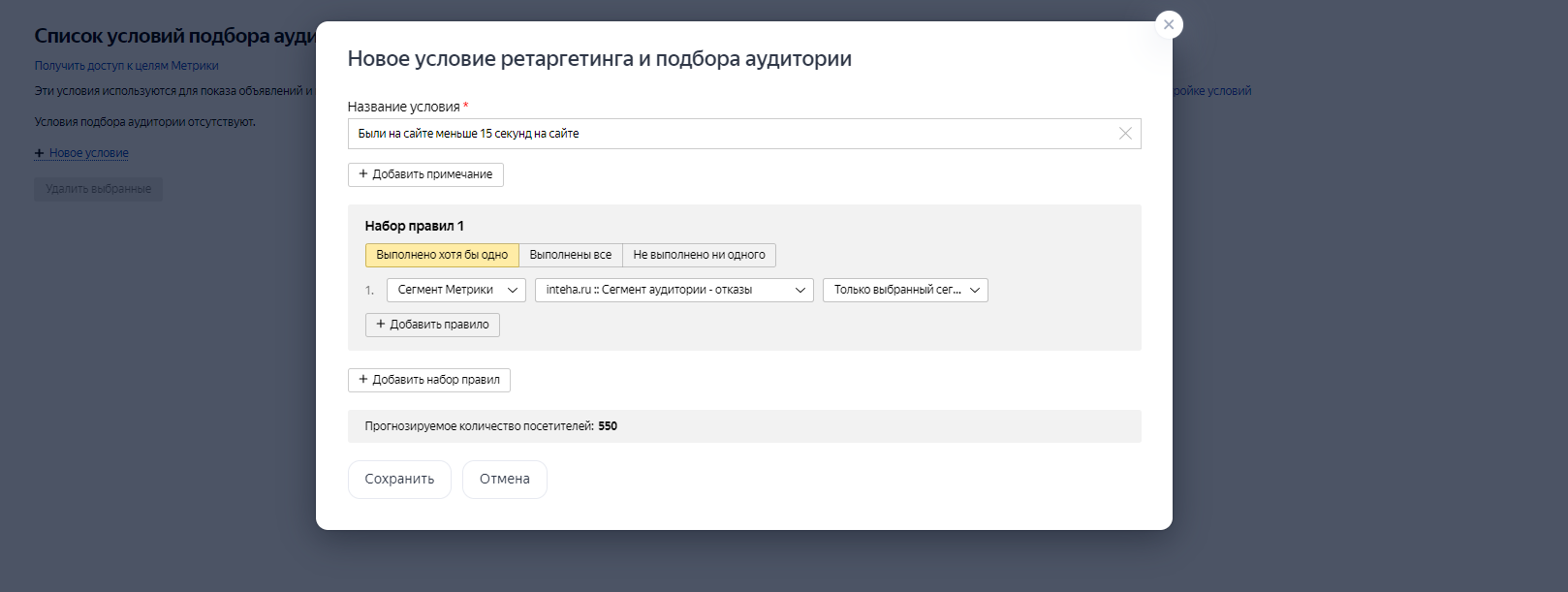The width and height of the screenshot is (1568, 592).
Task: Click the plus icon on Добавить набор правил
Action: pos(363,380)
